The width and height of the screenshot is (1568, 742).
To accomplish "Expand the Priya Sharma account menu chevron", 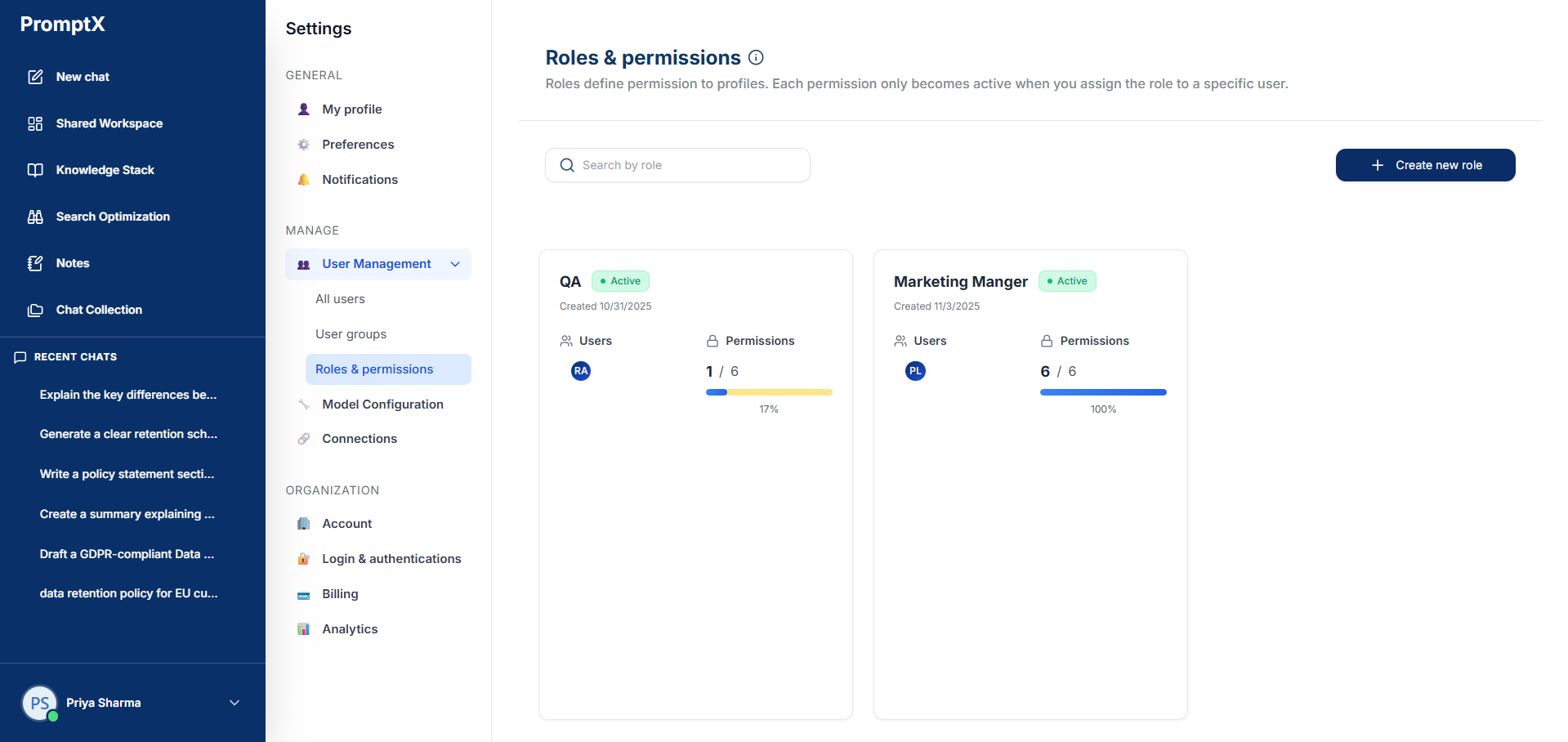I will [x=235, y=703].
